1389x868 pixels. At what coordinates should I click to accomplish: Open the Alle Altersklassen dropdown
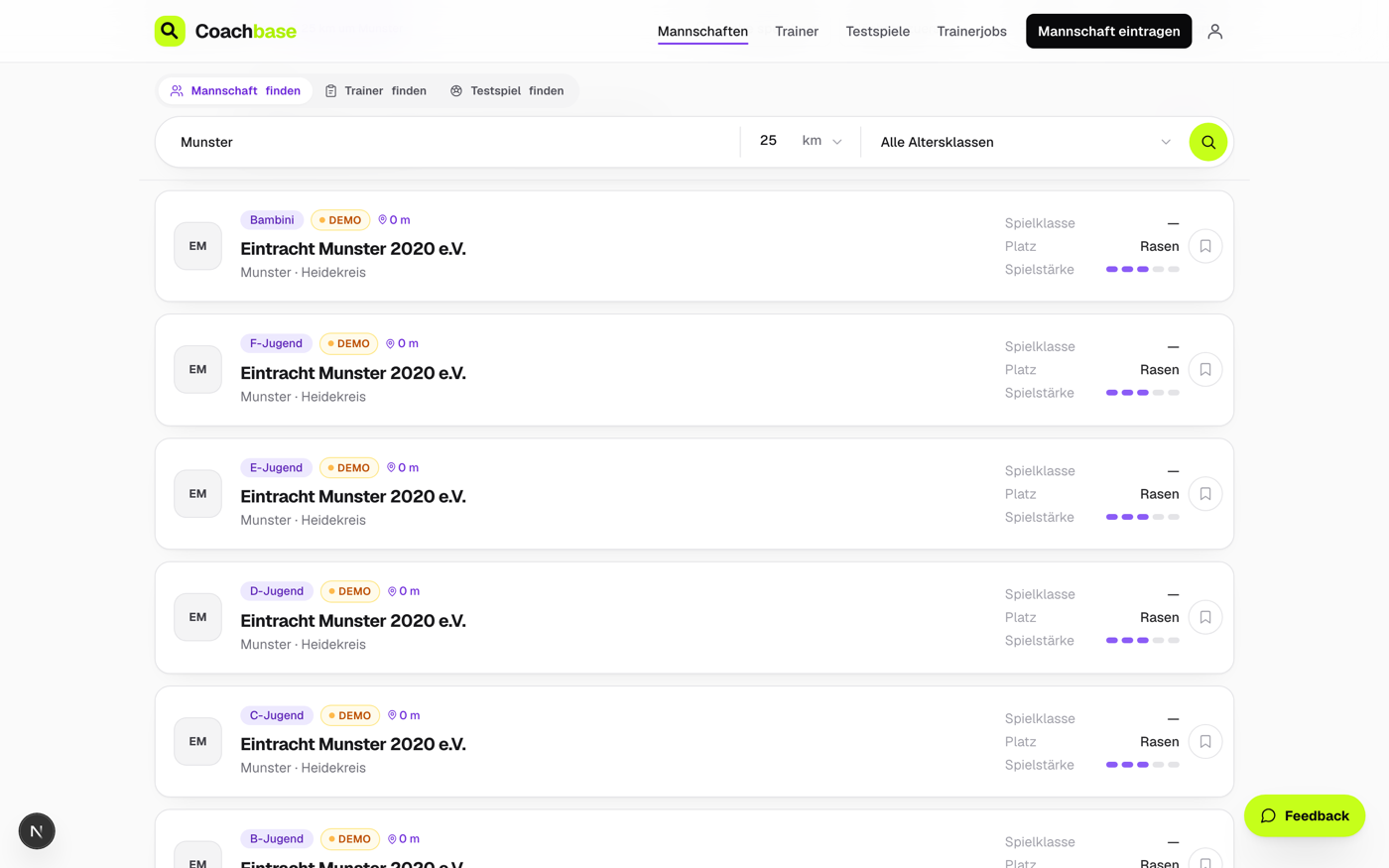(1025, 142)
